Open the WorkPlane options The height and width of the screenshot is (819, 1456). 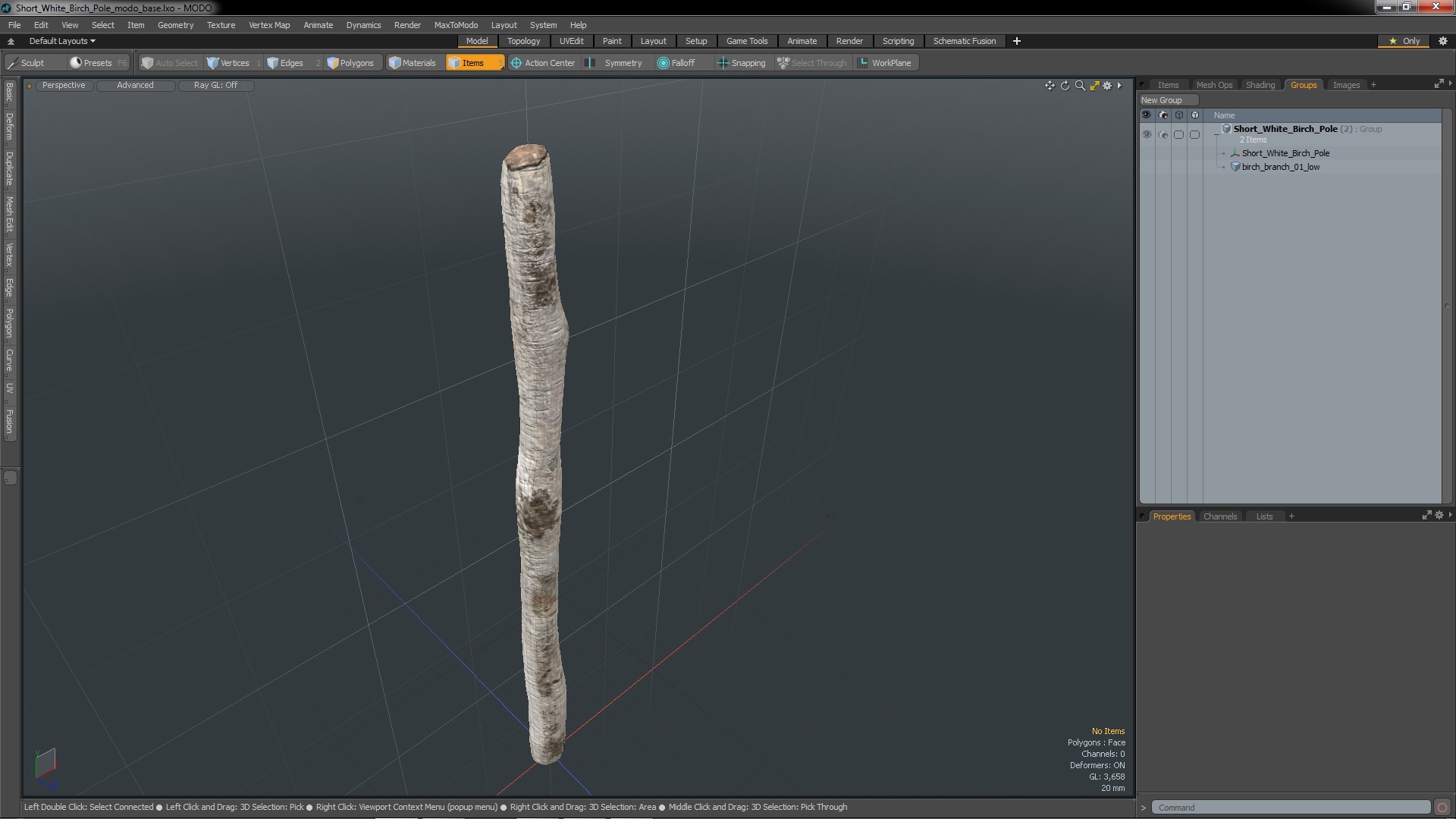coord(885,63)
